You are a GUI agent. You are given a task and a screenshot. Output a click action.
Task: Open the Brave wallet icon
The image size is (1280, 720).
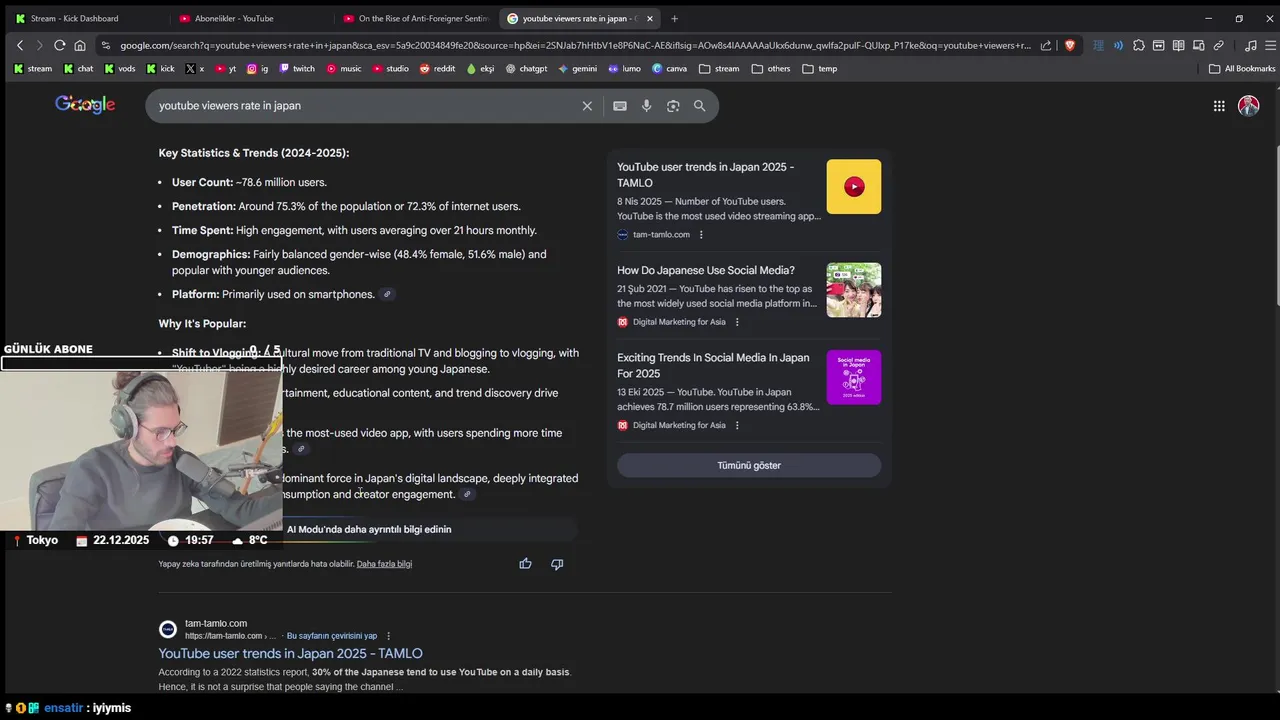[1159, 45]
